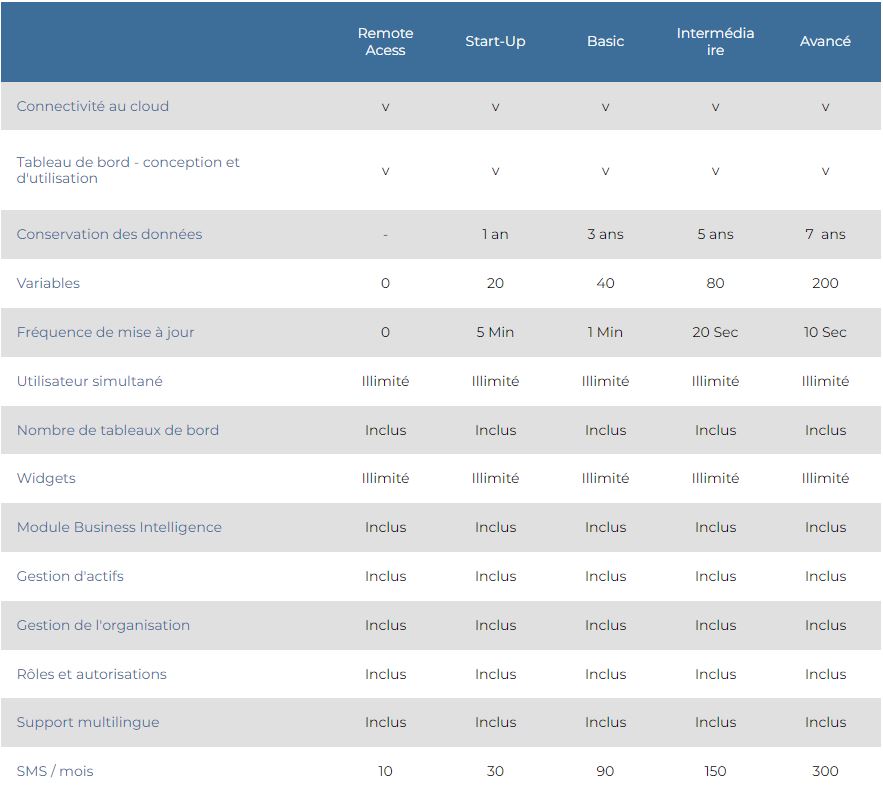
Task: Click the Remote Acess column header
Action: click(x=385, y=42)
